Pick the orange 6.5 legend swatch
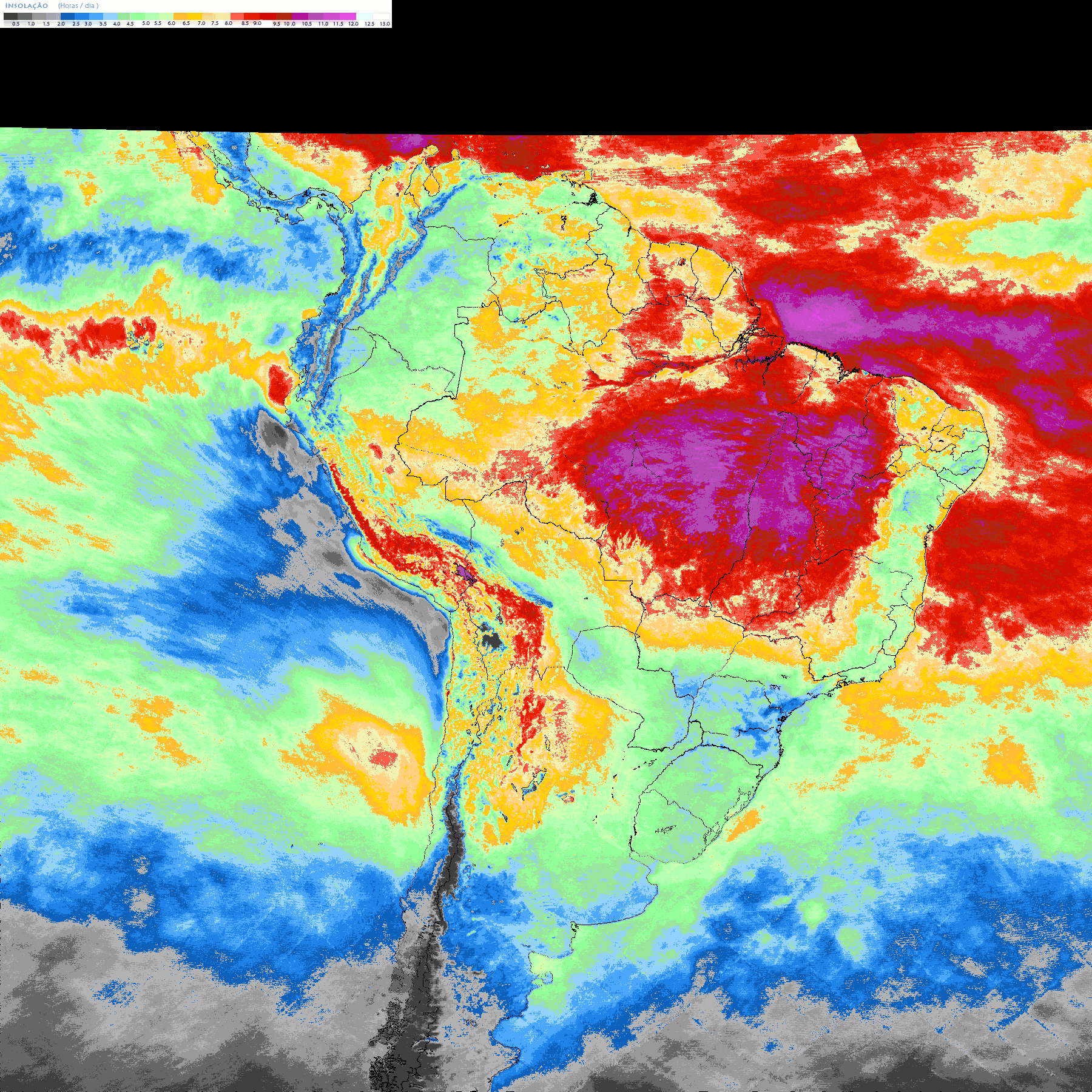 pos(180,16)
